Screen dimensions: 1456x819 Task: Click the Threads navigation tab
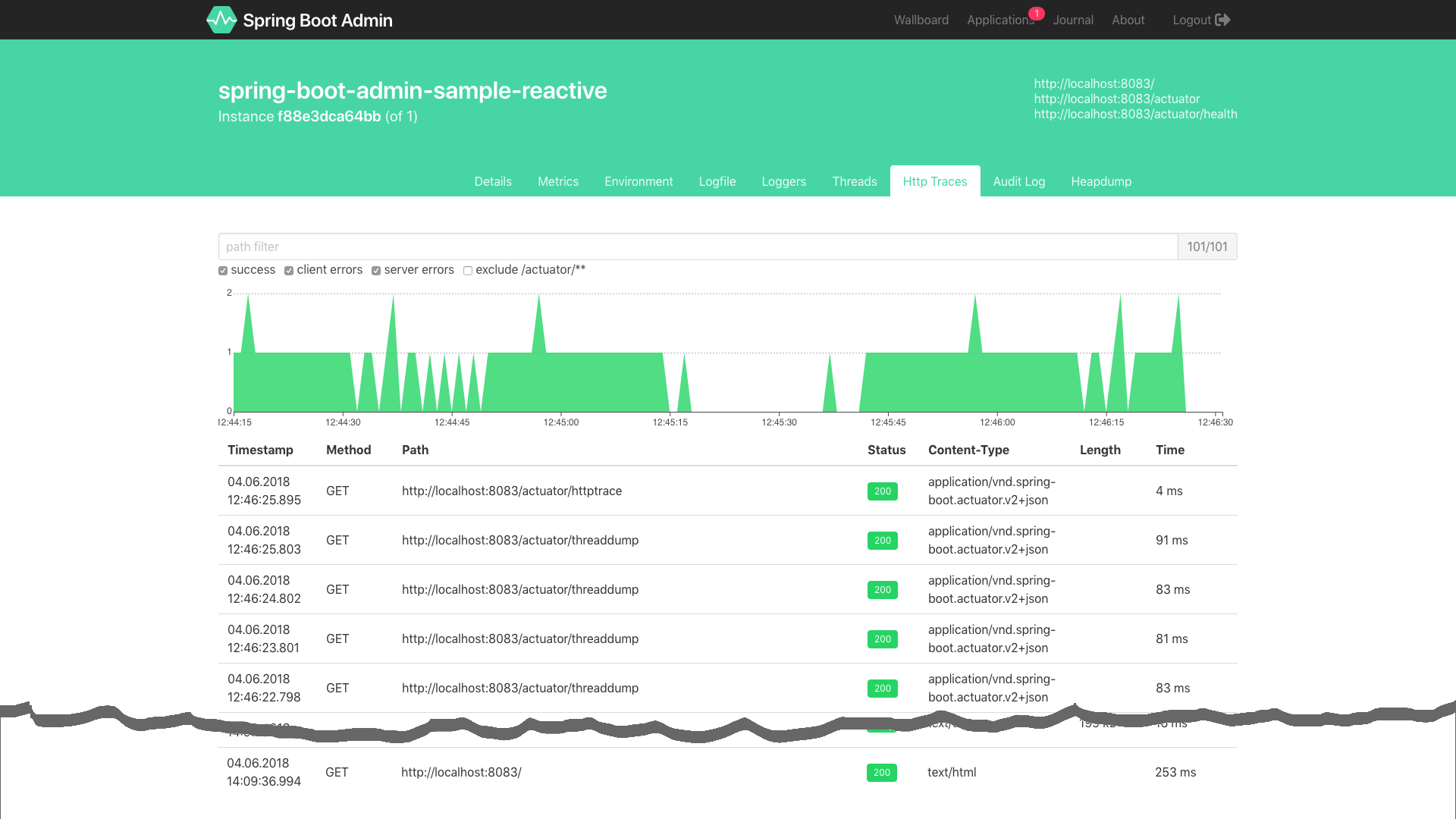point(854,181)
